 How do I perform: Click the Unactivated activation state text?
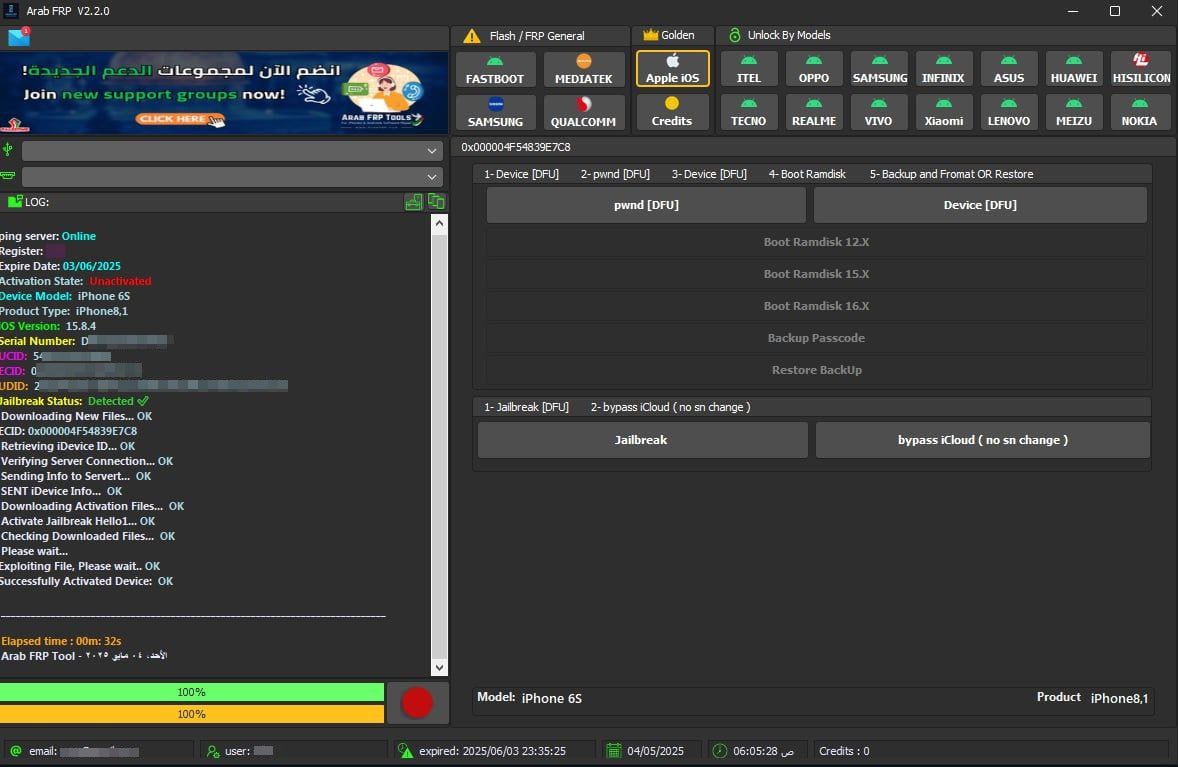[x=120, y=281]
